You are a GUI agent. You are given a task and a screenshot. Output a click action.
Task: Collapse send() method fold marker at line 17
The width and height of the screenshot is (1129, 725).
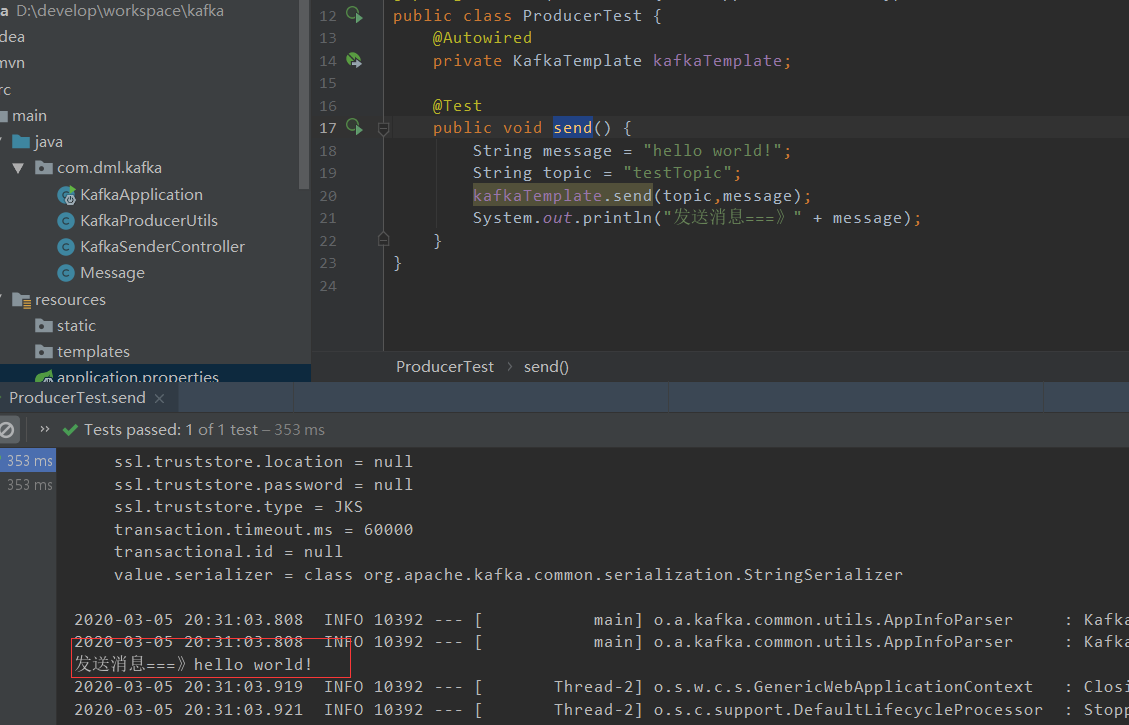tap(383, 129)
